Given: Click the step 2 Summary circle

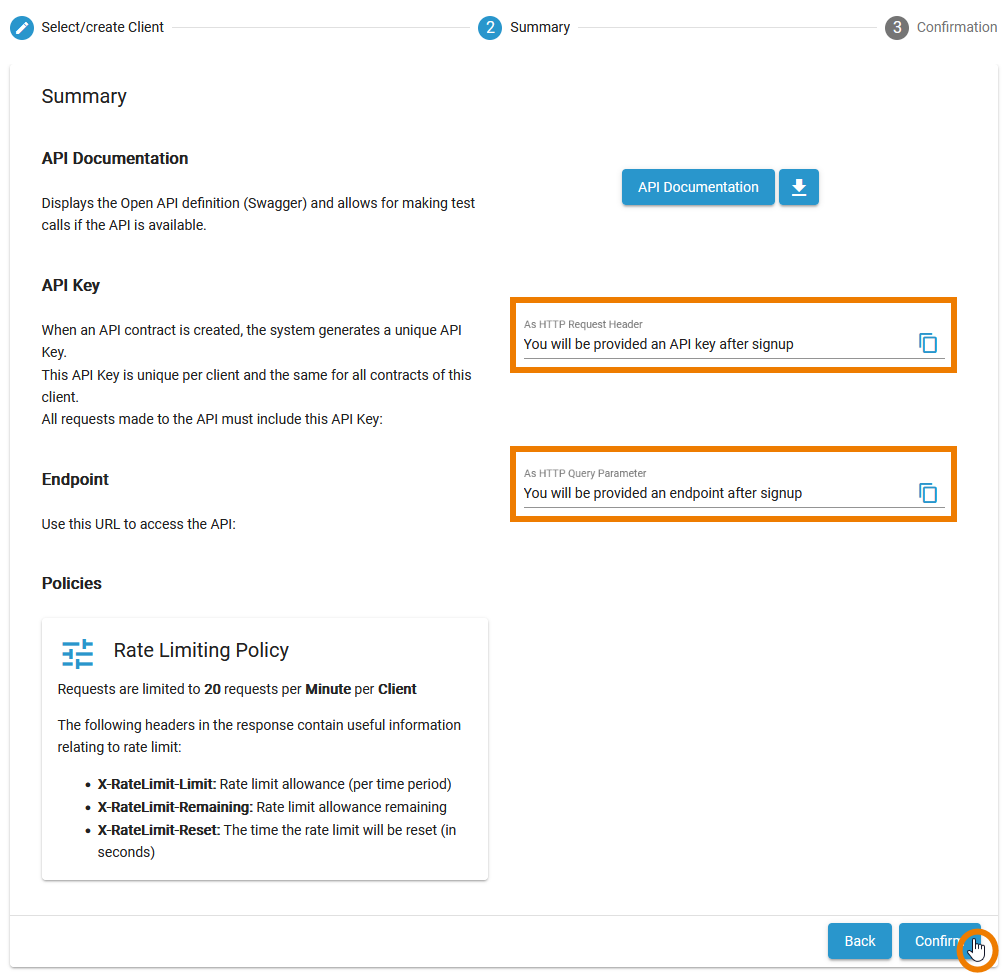Looking at the screenshot, I should click(489, 27).
